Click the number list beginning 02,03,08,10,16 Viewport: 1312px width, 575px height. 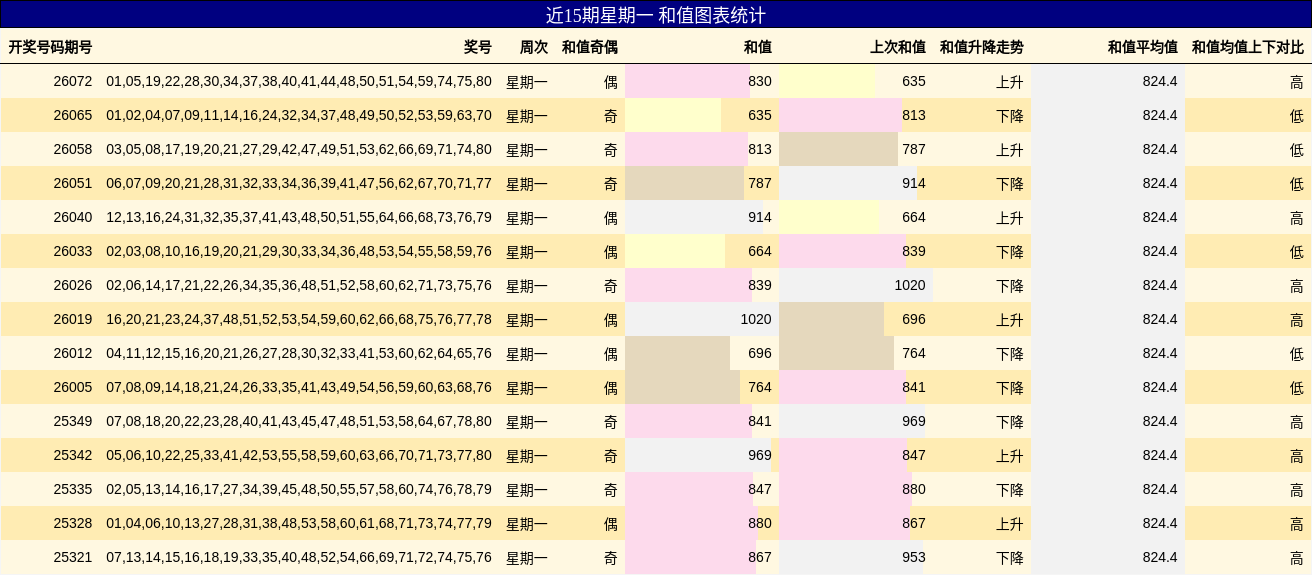299,251
